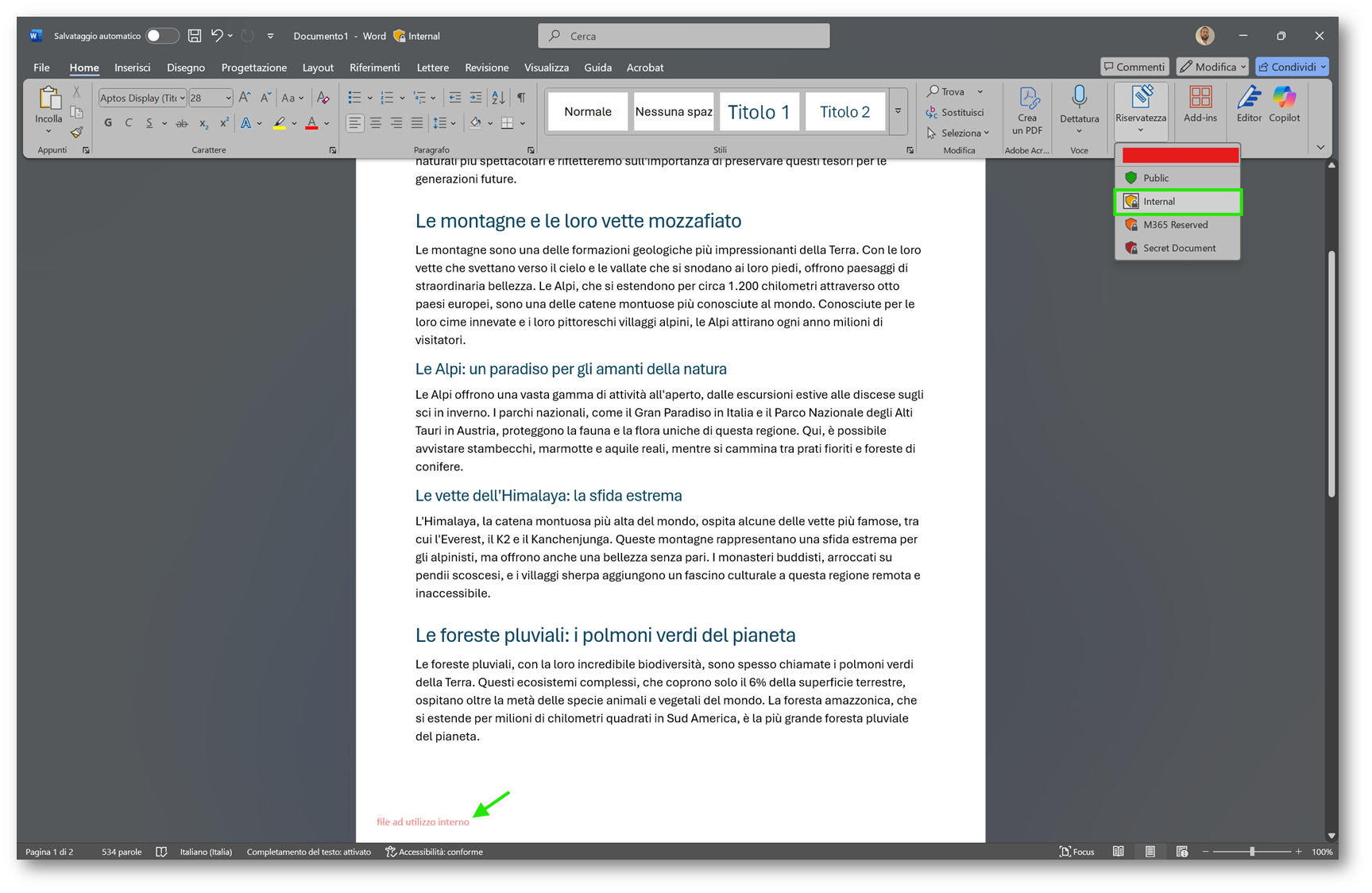This screenshot has width=1372, height=893.
Task: Click the user profile picture
Action: click(1204, 36)
